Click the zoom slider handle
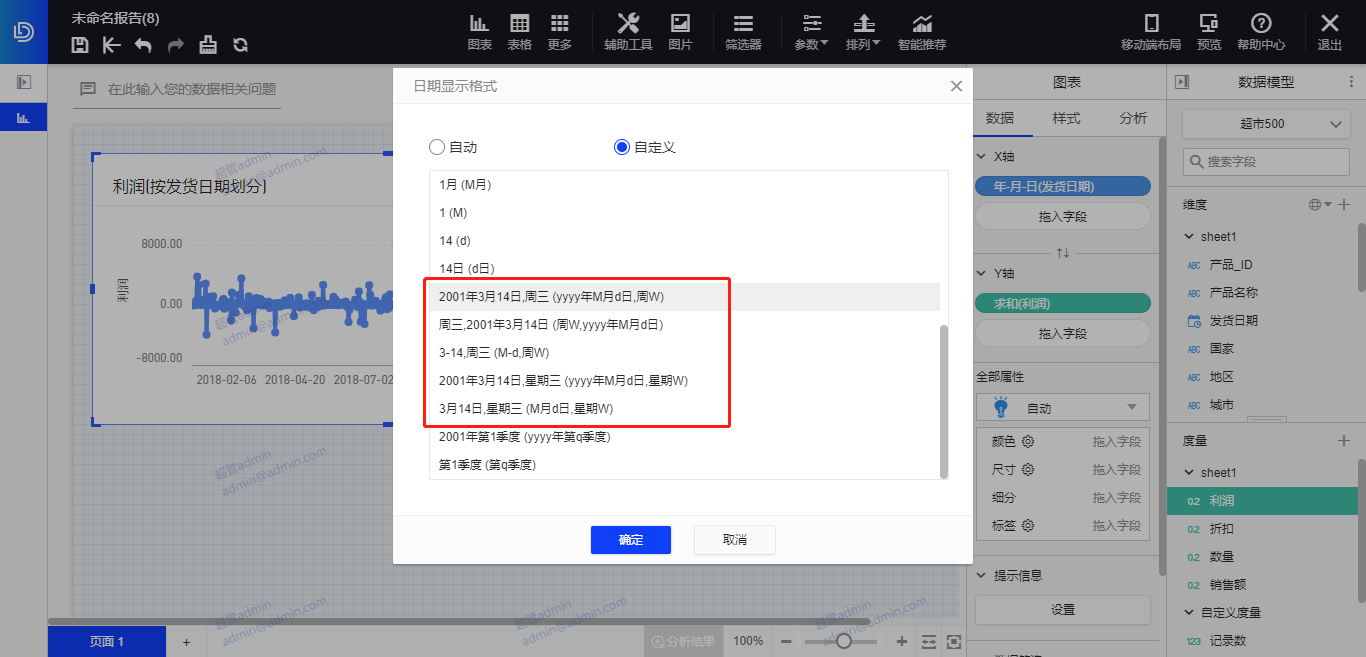1366x657 pixels. tap(844, 641)
